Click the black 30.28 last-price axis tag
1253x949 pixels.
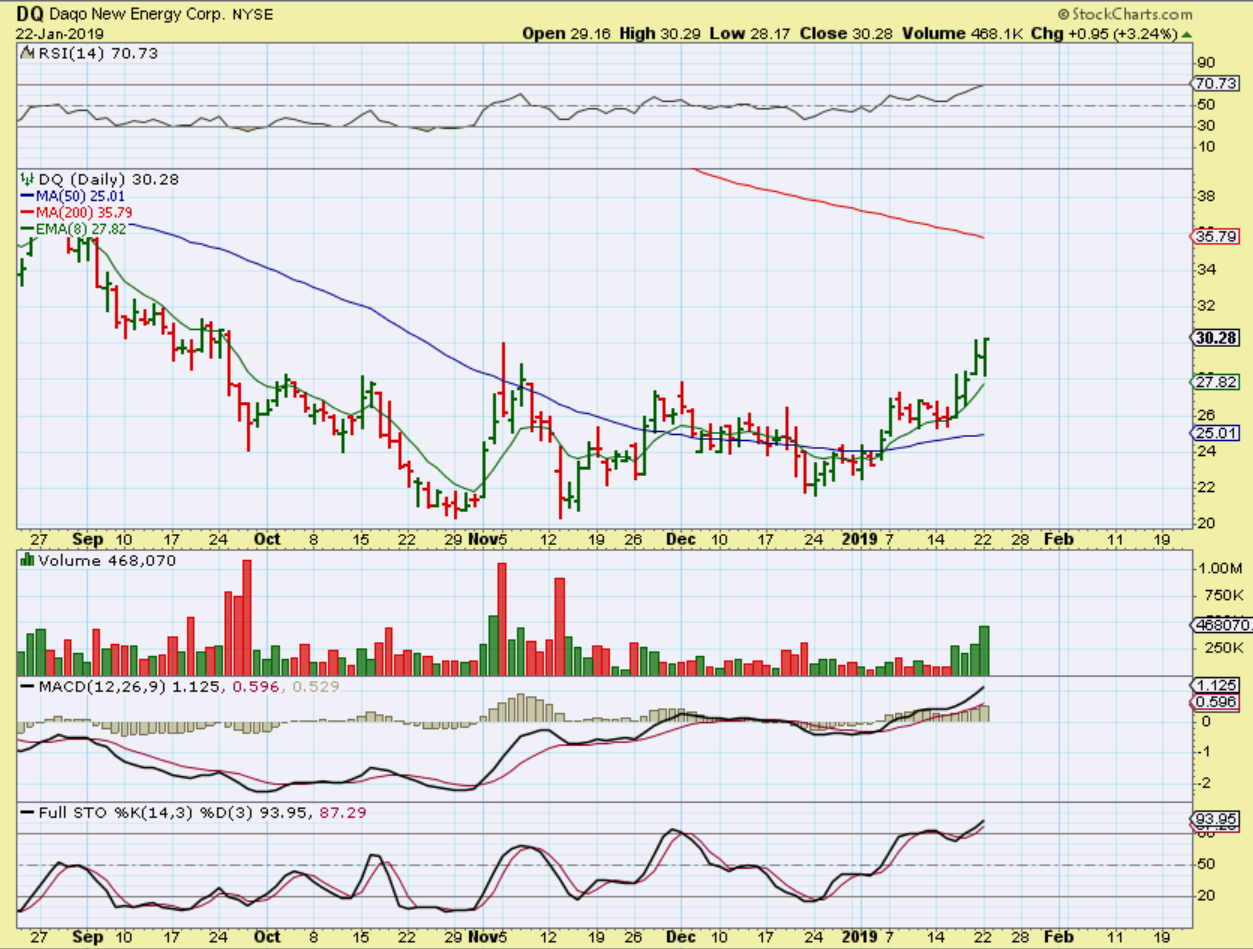click(1216, 338)
